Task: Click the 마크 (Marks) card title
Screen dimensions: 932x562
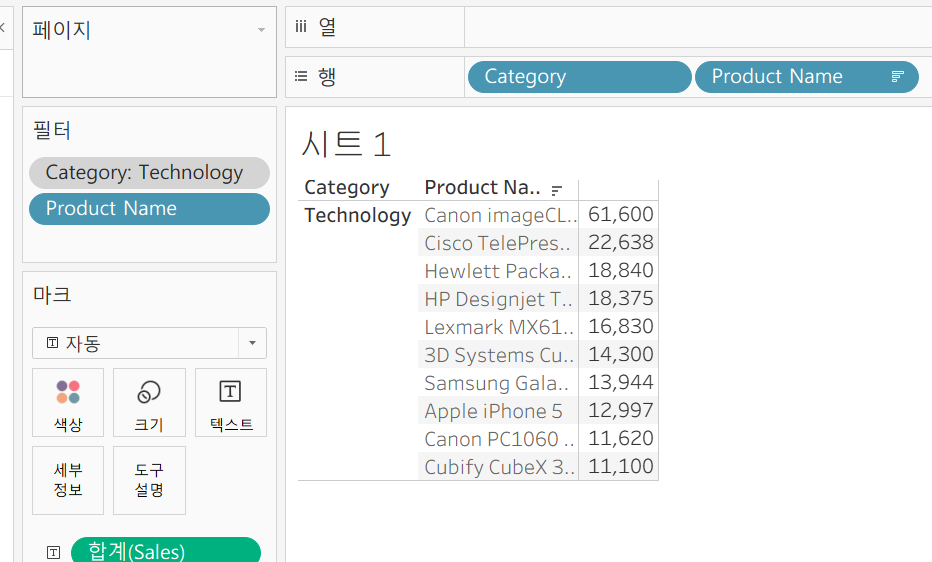Action: [52, 294]
